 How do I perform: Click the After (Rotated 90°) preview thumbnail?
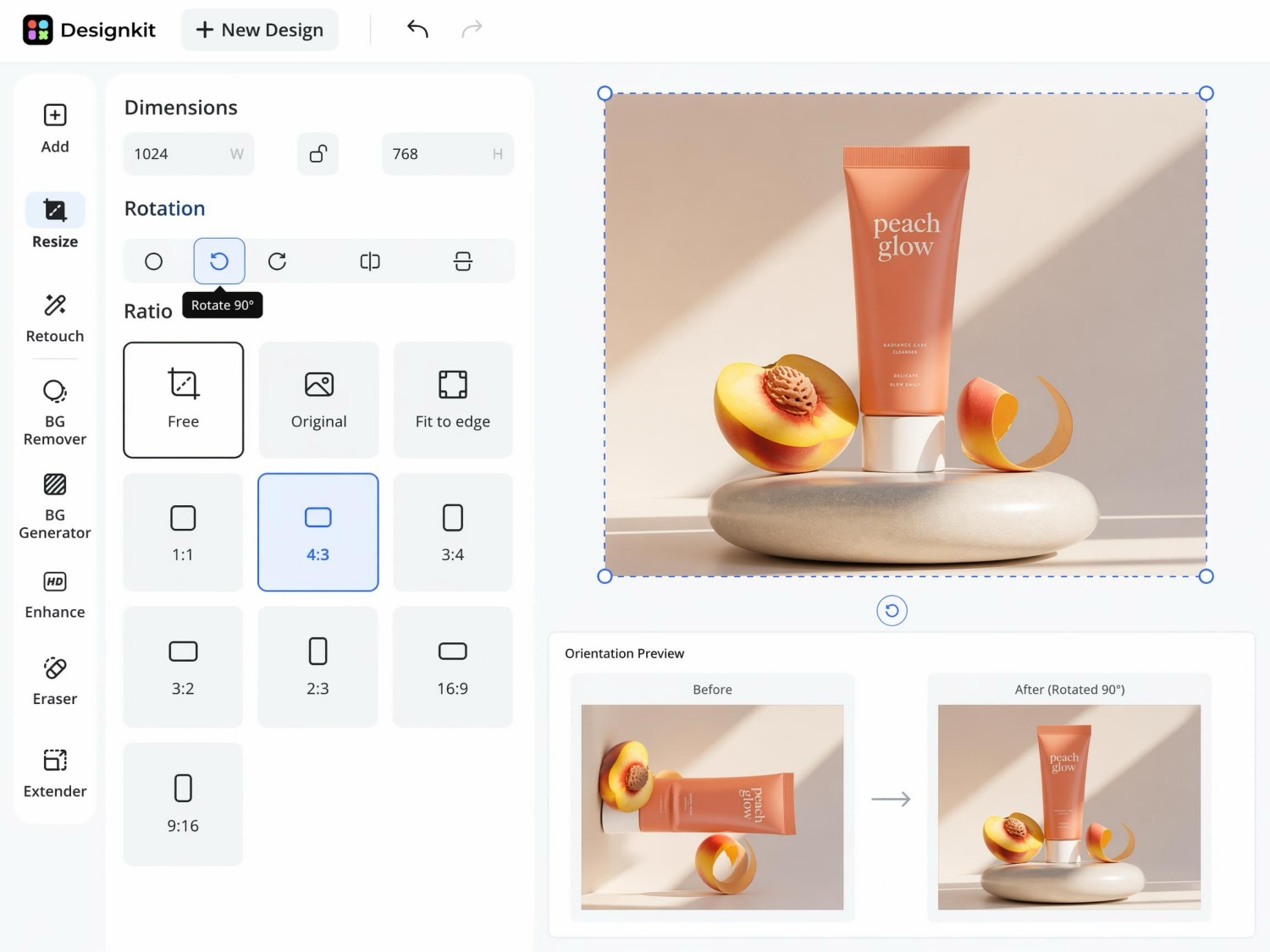[x=1069, y=807]
